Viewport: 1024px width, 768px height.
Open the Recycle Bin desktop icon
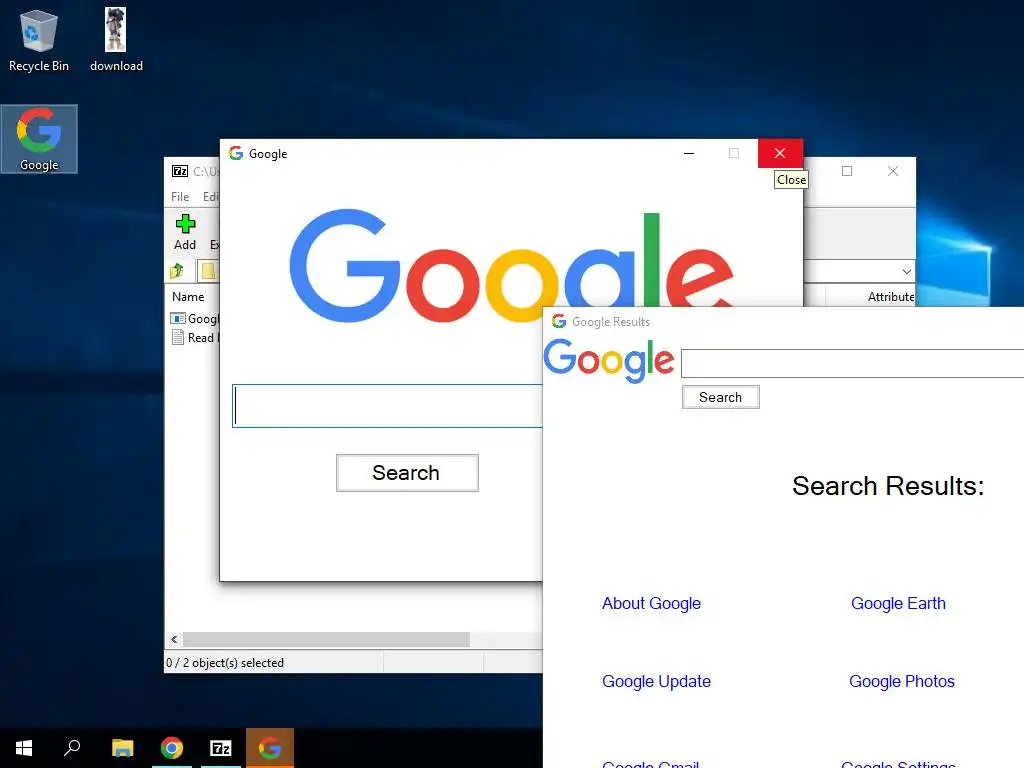39,40
